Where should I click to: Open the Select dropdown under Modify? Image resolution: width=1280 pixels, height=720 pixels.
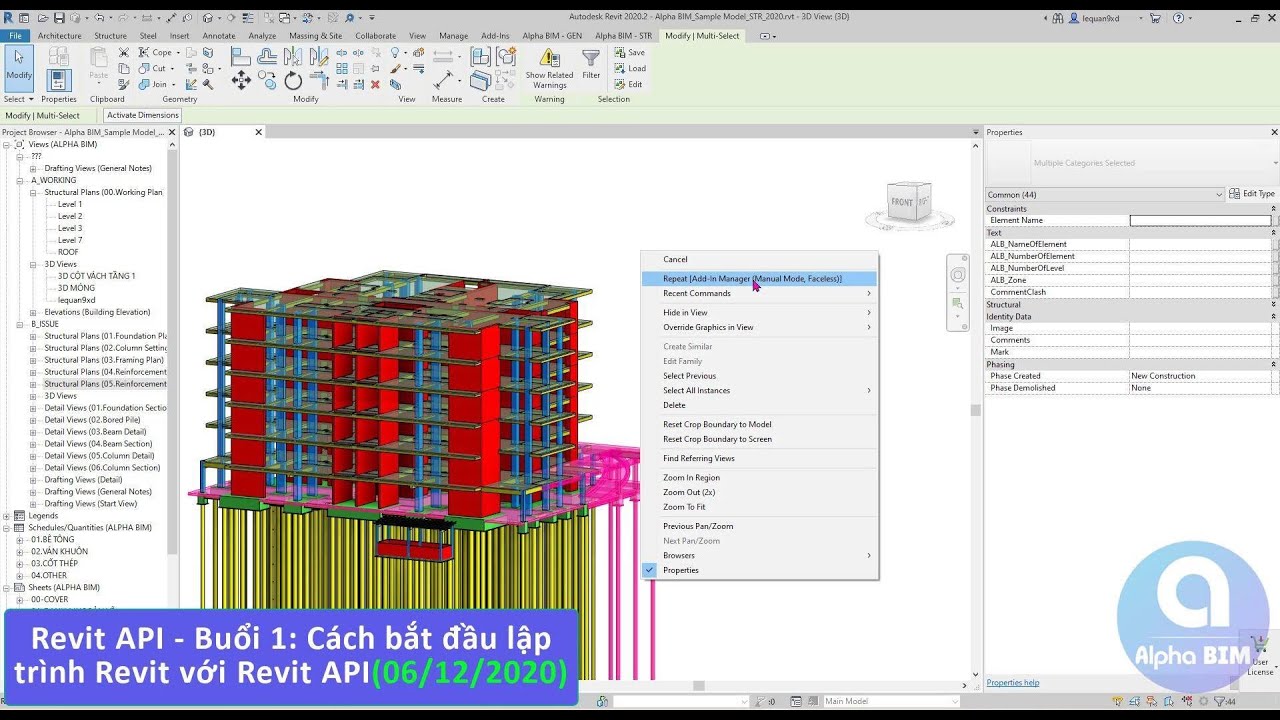coord(18,99)
